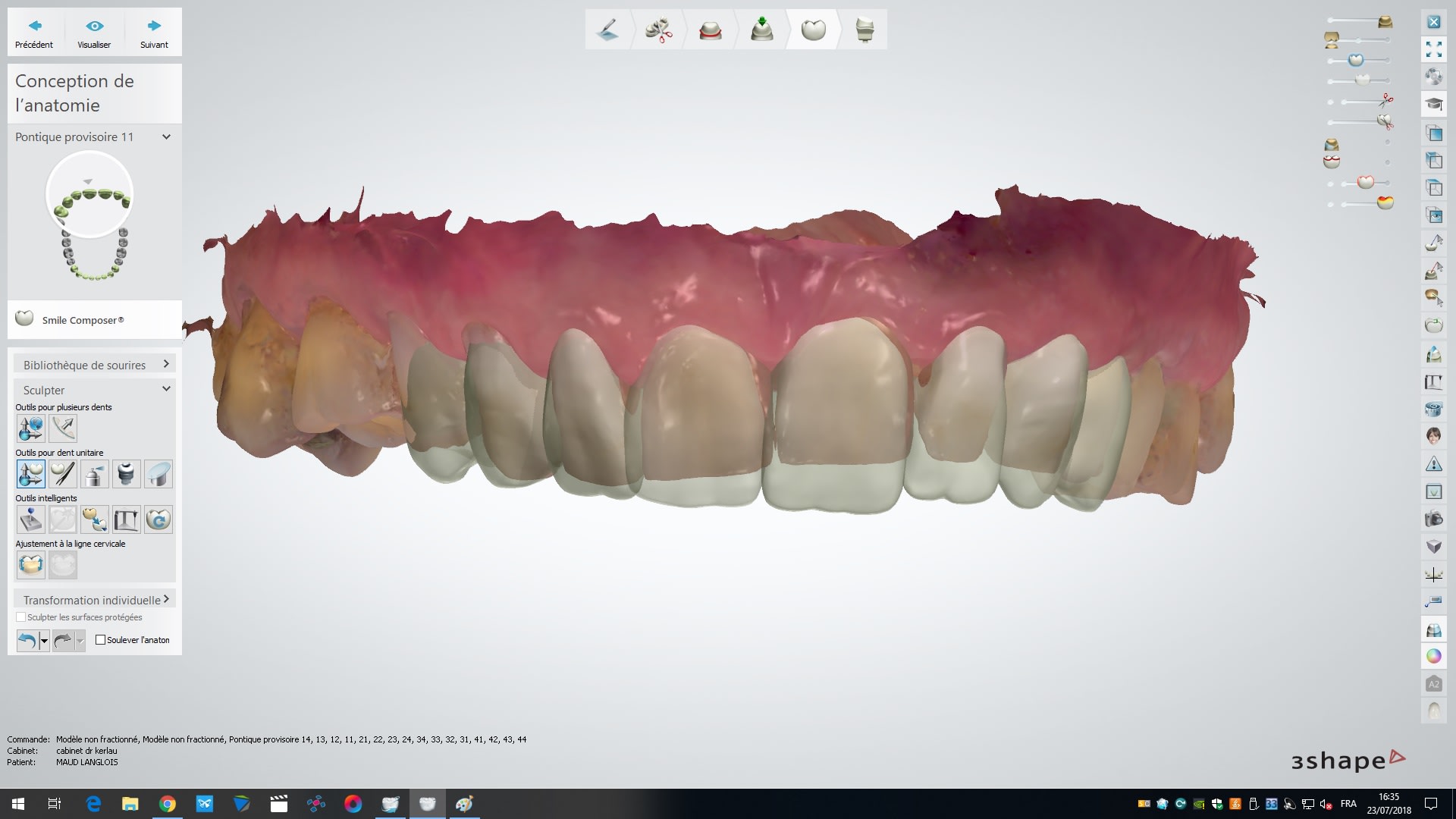Open File Explorer from taskbar
Image resolution: width=1456 pixels, height=819 pixels.
(130, 804)
